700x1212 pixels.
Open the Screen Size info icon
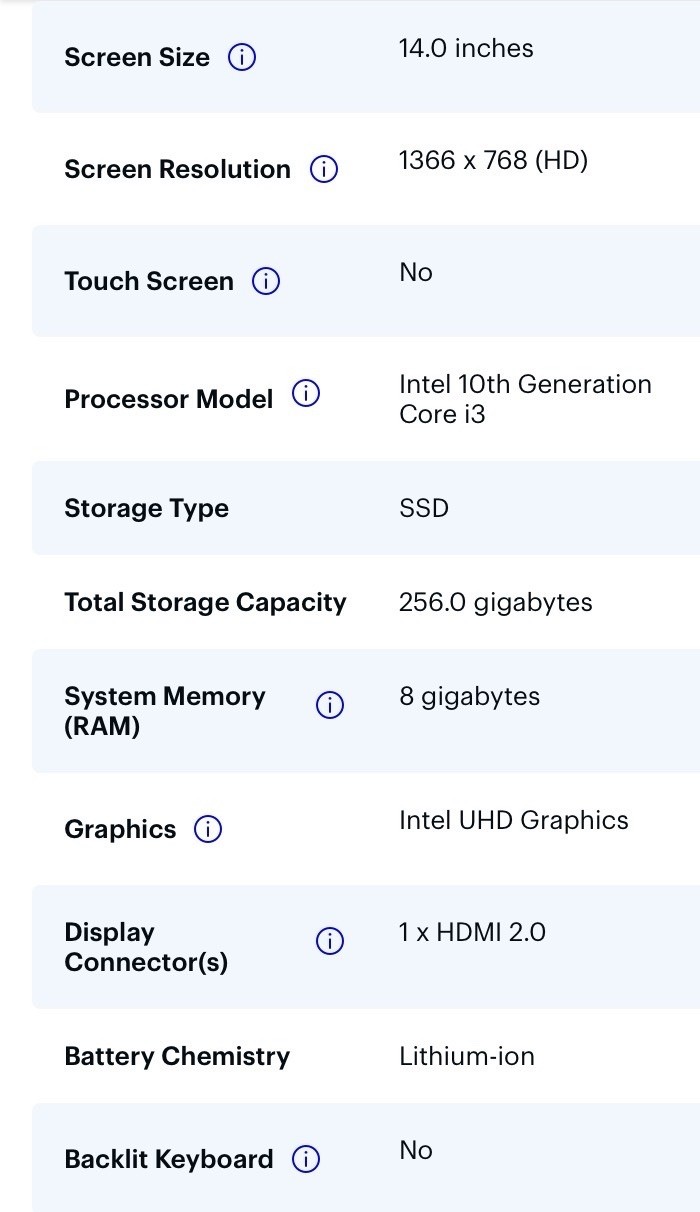coord(242,58)
